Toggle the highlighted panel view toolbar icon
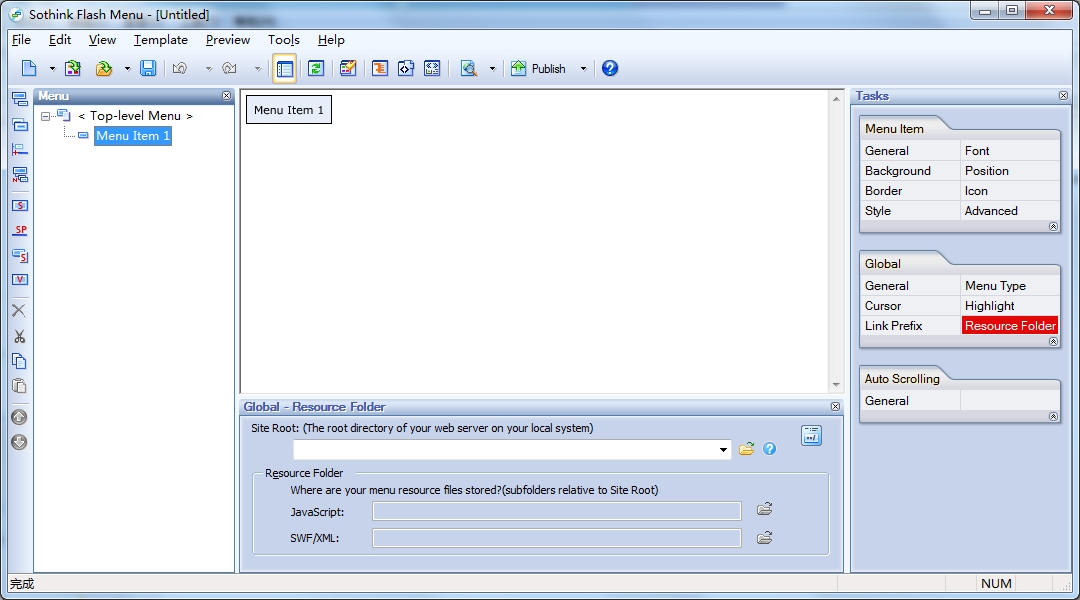The height and width of the screenshot is (600, 1080). coord(284,68)
